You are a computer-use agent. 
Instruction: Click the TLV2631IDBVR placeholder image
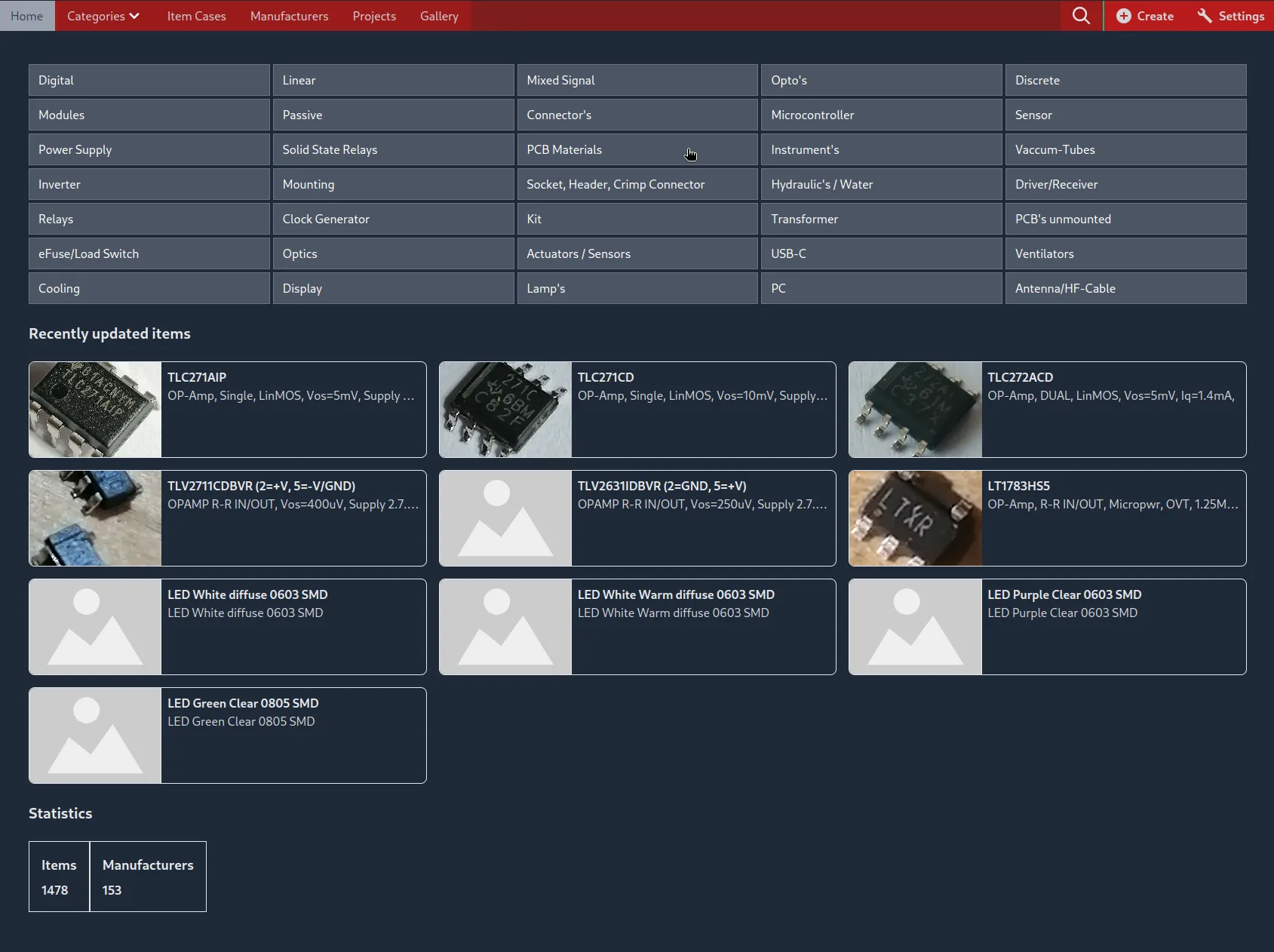(505, 518)
